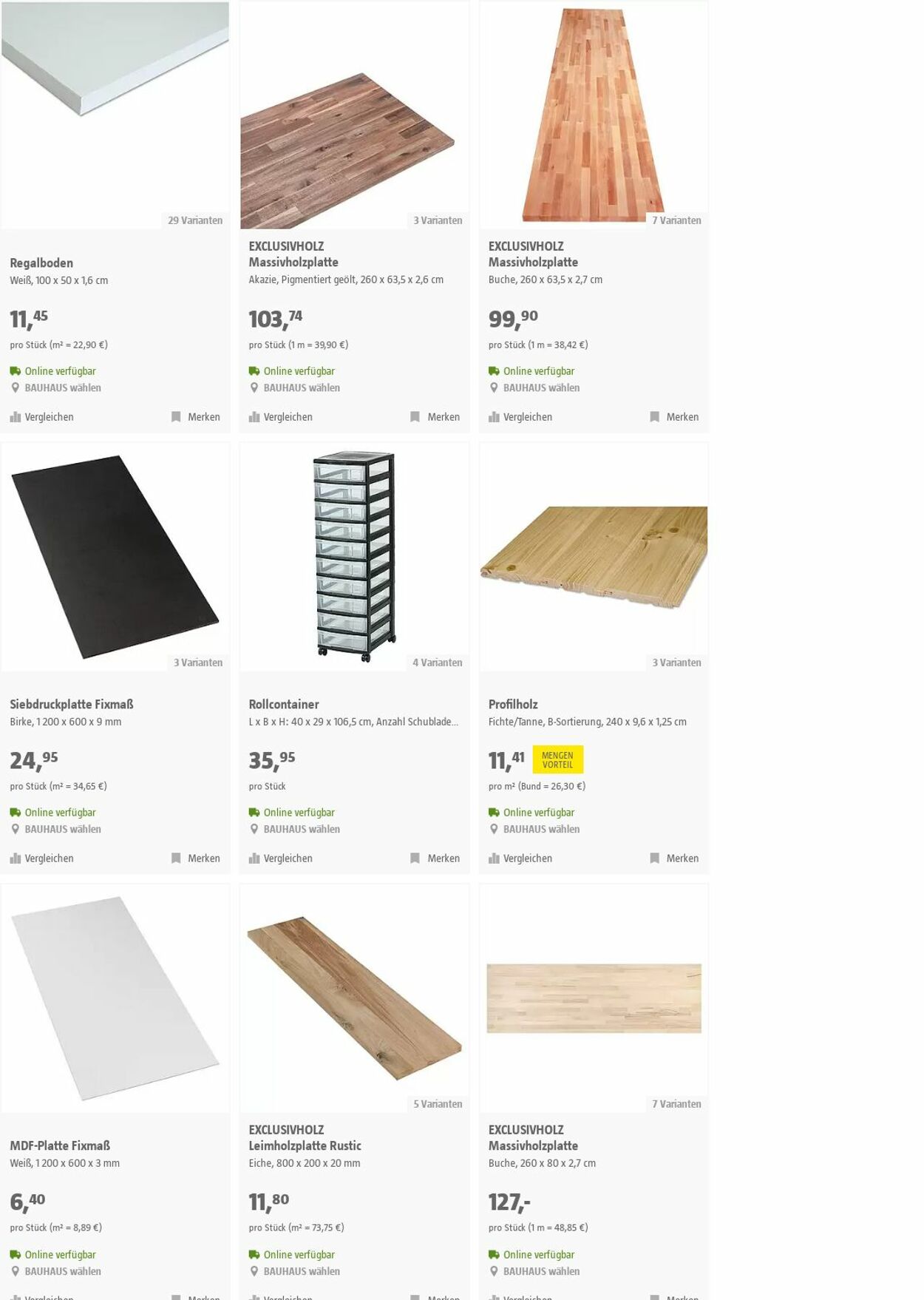Click bookmark icon for Akazie Massivholzplatte
The height and width of the screenshot is (1300, 924).
tap(415, 417)
